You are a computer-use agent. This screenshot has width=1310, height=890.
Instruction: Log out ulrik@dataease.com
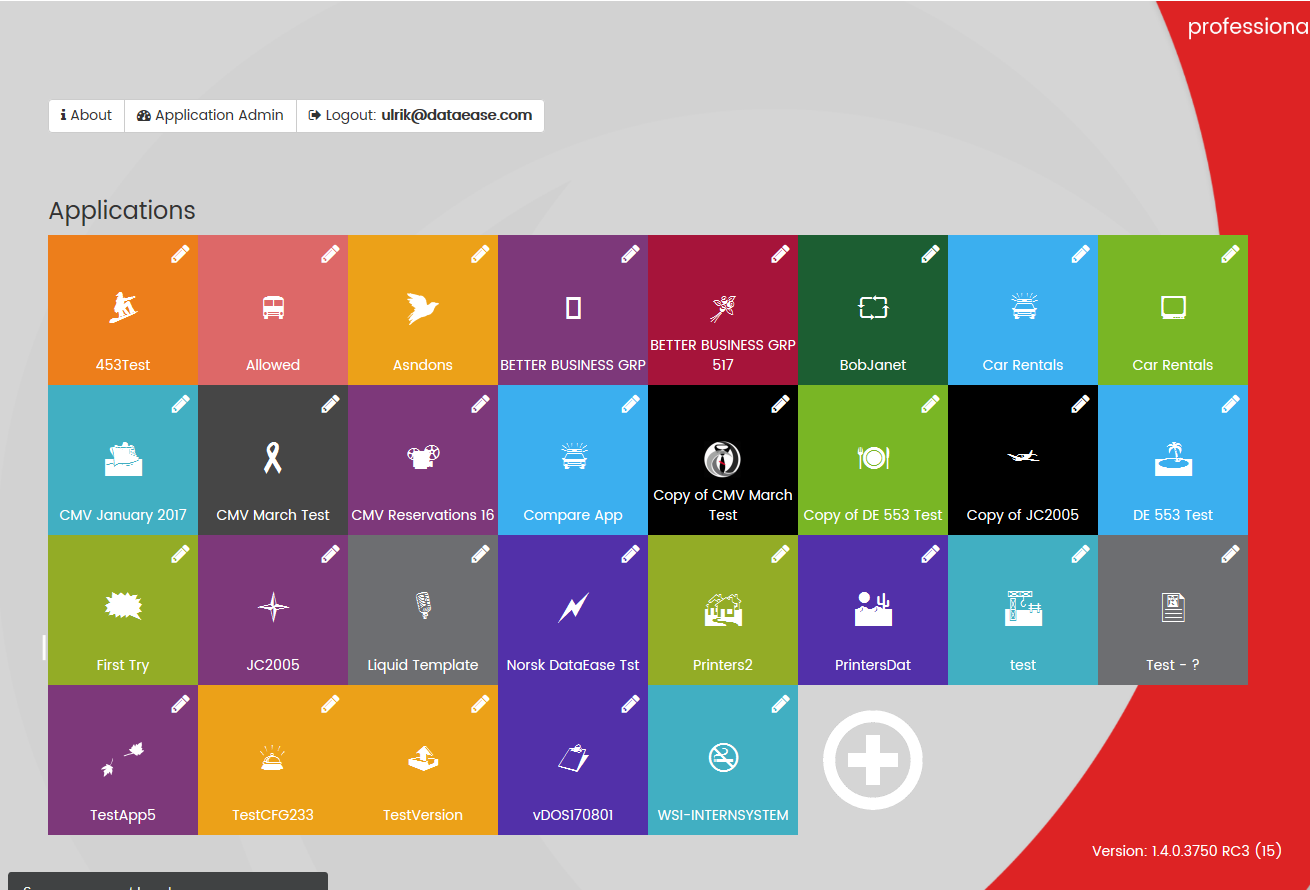(x=420, y=115)
